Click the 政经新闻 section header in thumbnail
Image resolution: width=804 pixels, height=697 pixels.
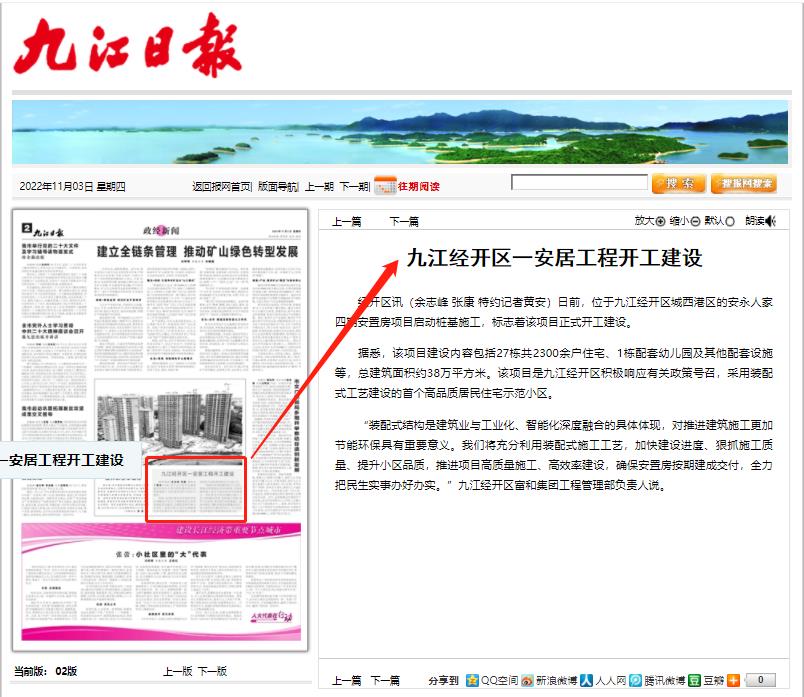click(x=161, y=230)
